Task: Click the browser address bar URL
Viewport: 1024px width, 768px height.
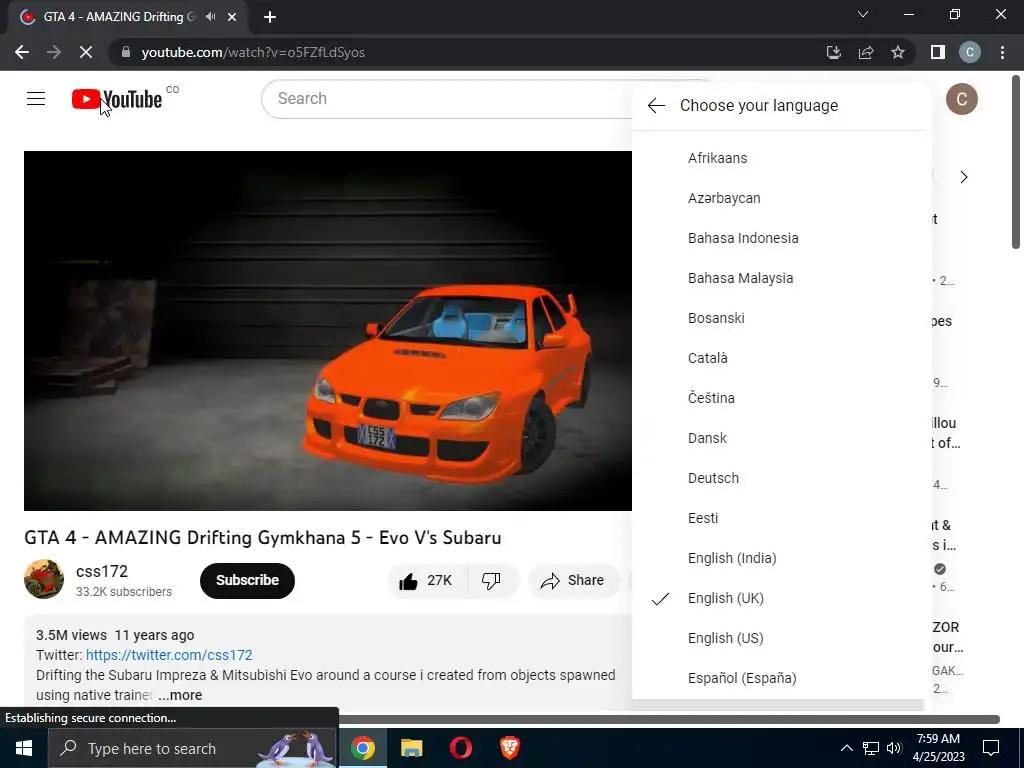Action: pos(253,52)
